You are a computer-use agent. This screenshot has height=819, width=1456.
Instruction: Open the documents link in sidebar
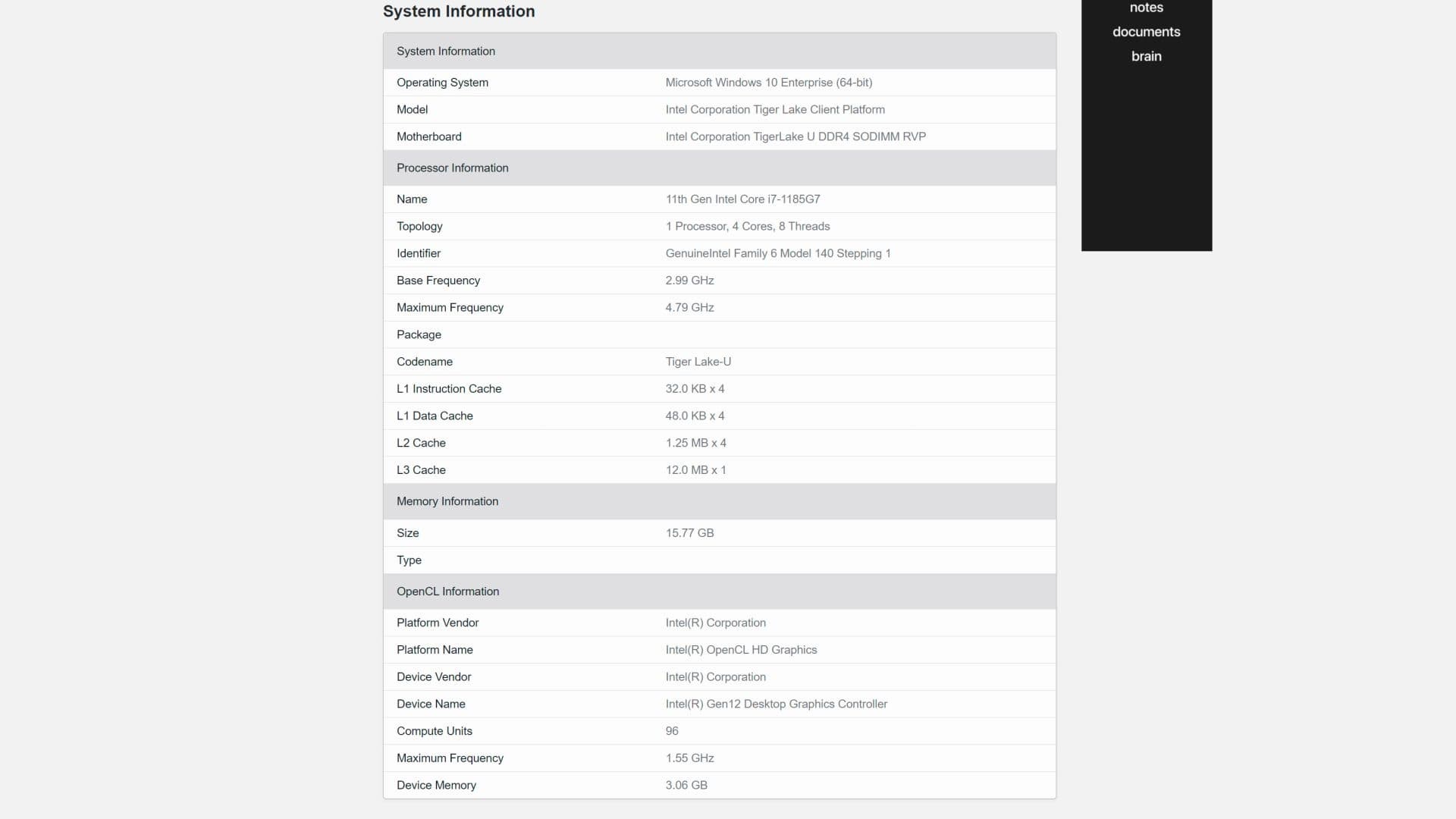pos(1146,32)
